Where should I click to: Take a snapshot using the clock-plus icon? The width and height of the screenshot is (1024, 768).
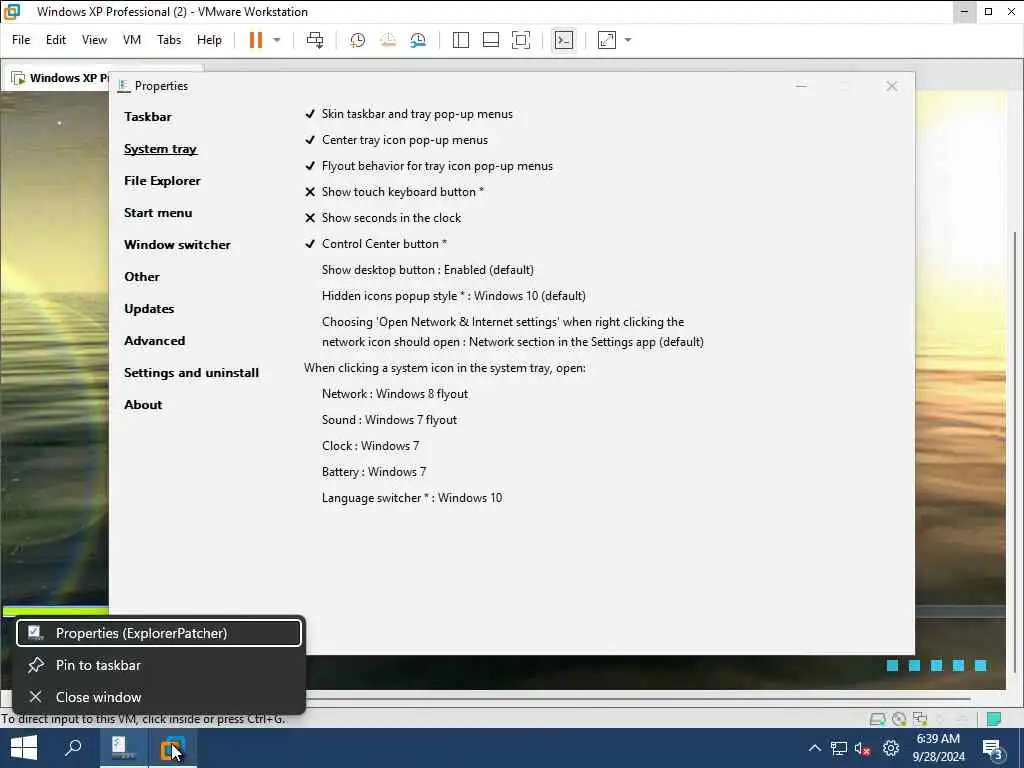(357, 40)
